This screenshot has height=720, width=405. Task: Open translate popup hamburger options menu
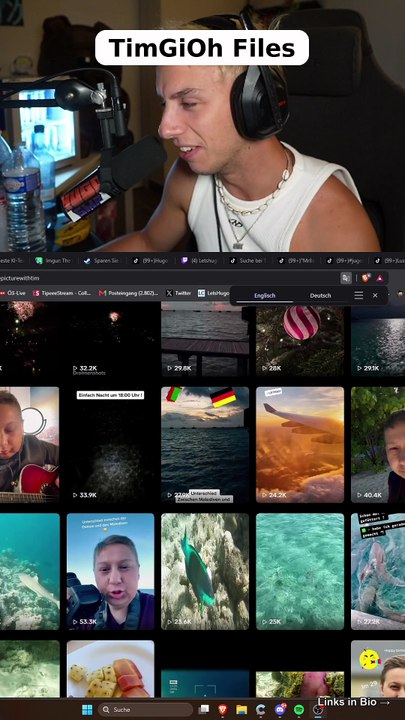359,295
